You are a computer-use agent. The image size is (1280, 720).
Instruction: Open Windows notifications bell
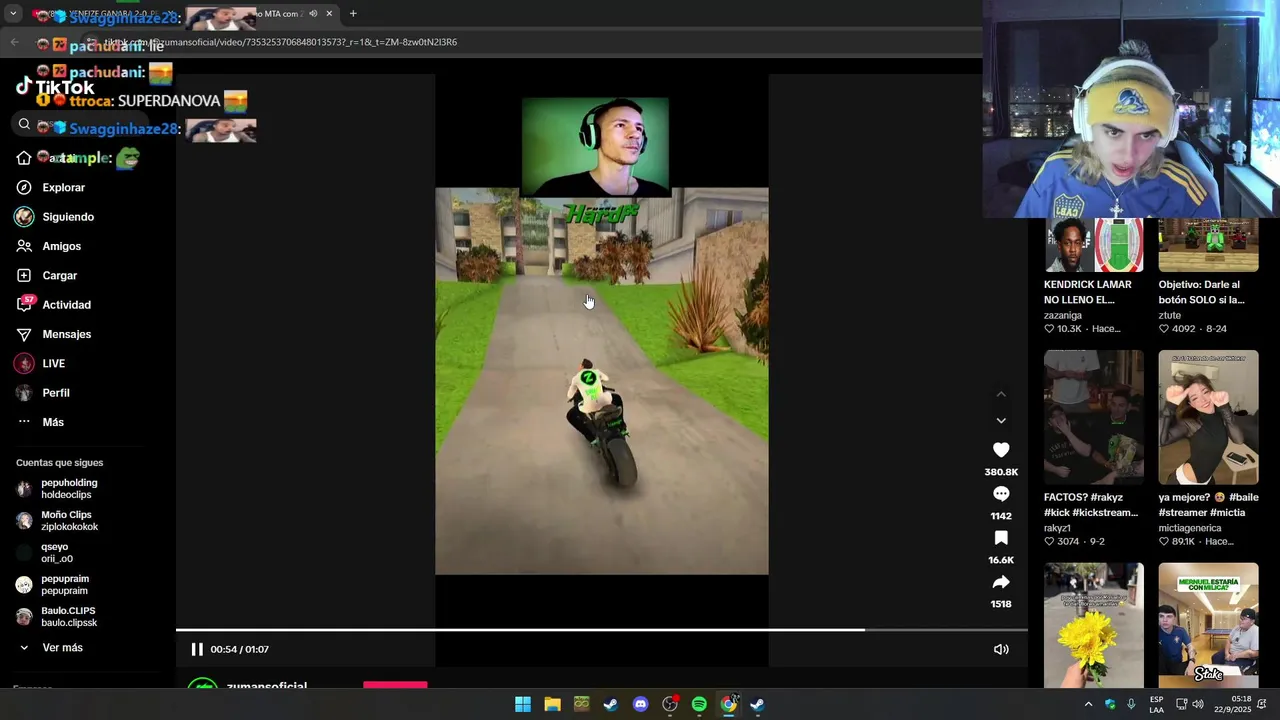[1262, 704]
